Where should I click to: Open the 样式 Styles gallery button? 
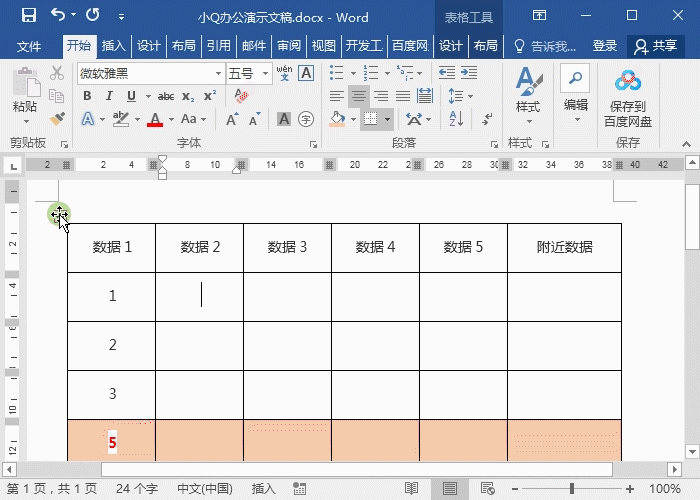pos(529,96)
